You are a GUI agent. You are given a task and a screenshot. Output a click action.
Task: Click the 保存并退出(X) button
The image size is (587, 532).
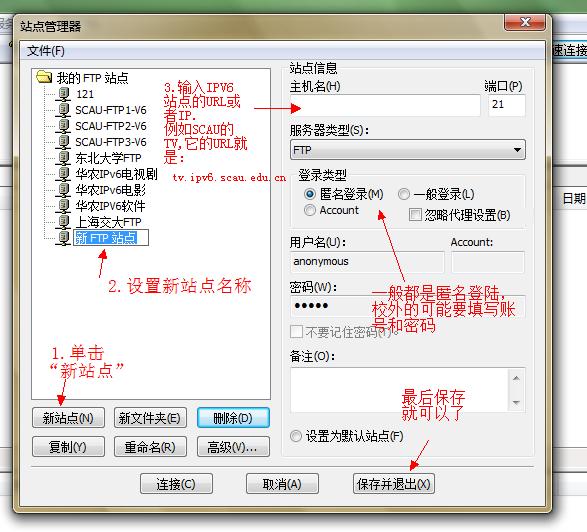(x=393, y=484)
